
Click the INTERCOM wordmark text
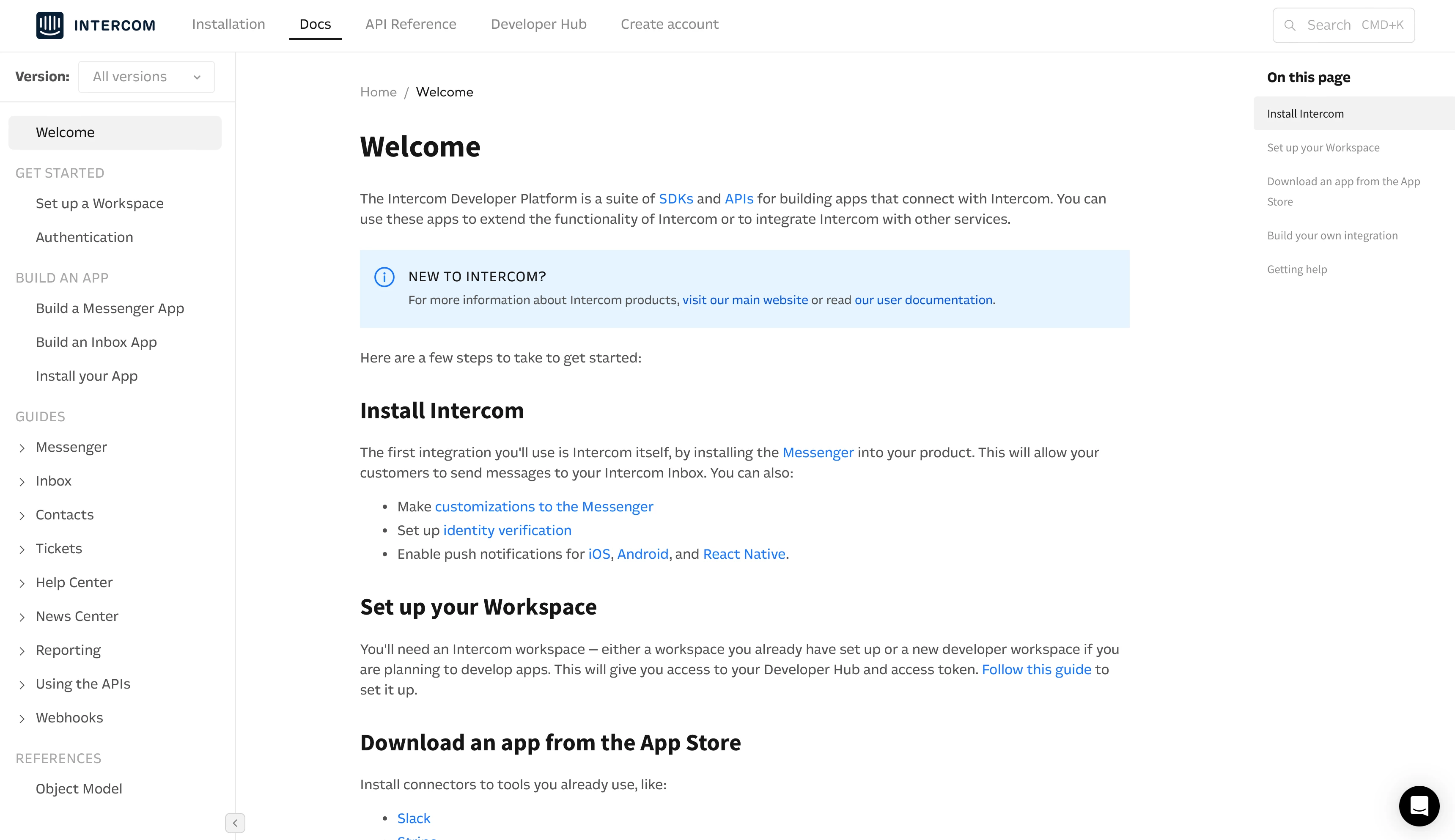point(115,25)
